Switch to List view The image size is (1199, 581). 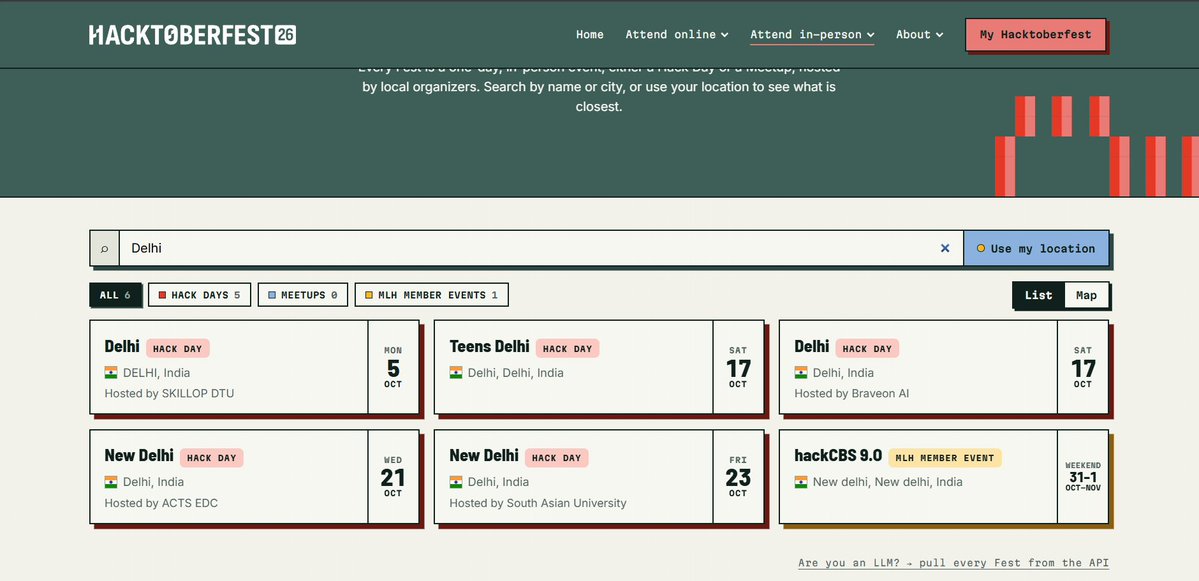(x=1038, y=295)
